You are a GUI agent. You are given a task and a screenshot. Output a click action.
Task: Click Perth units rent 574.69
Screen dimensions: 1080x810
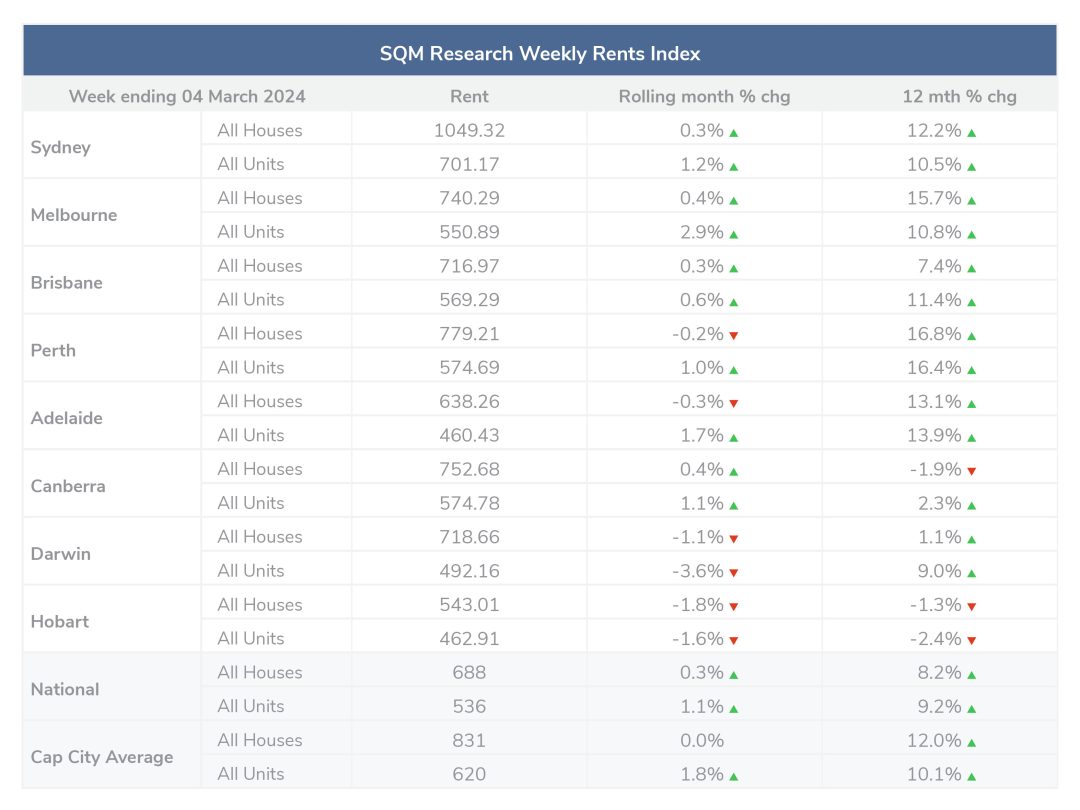pyautogui.click(x=469, y=367)
